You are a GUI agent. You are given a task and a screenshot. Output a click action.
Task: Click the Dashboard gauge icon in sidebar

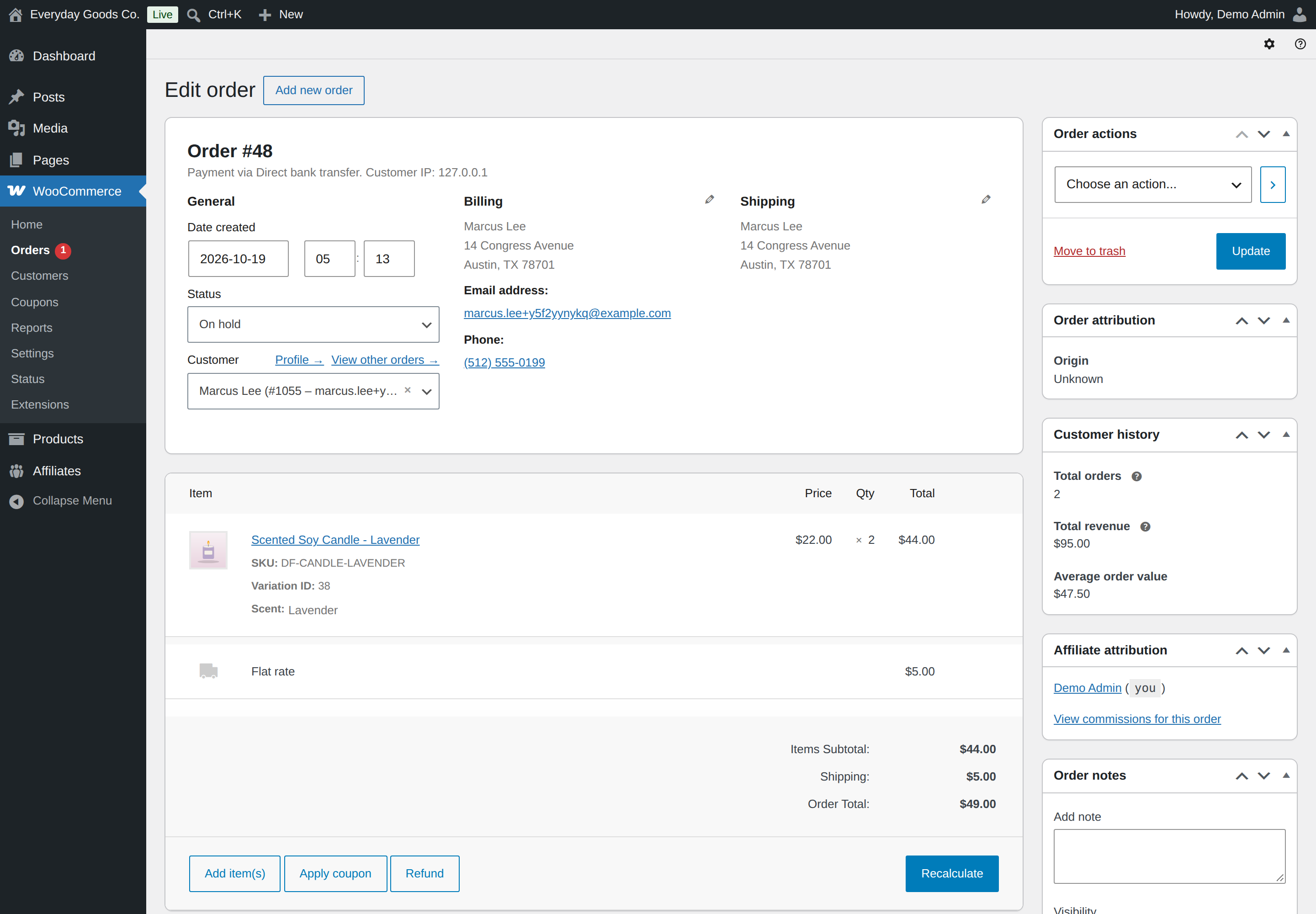[16, 56]
